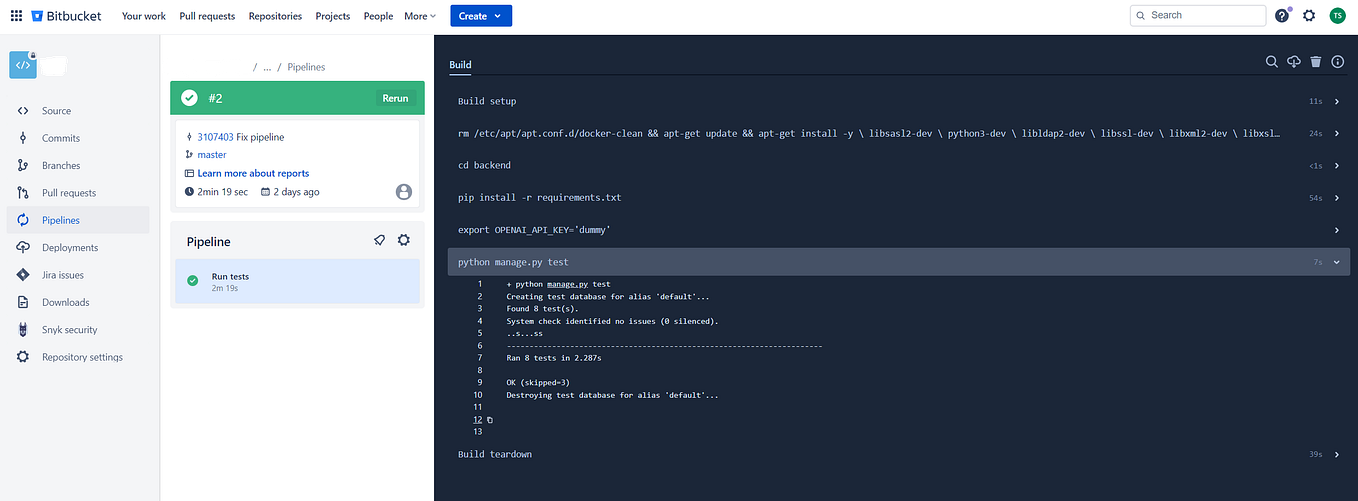Open the master branch link
The width and height of the screenshot is (1358, 501).
point(212,155)
